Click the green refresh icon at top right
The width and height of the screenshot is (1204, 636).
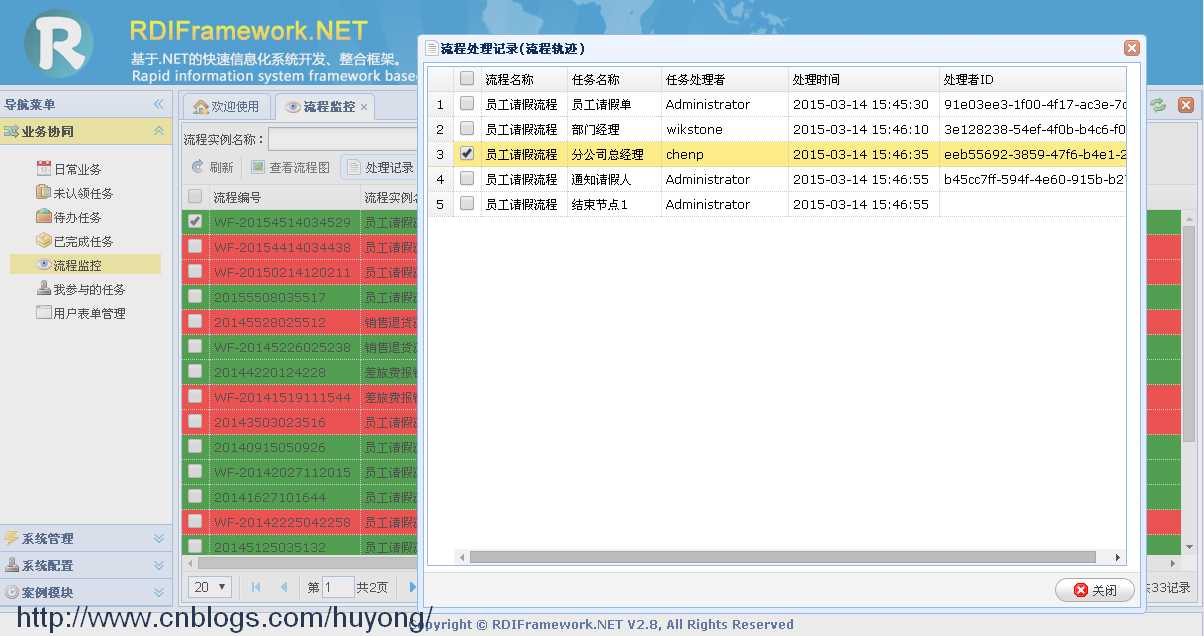pyautogui.click(x=1158, y=105)
